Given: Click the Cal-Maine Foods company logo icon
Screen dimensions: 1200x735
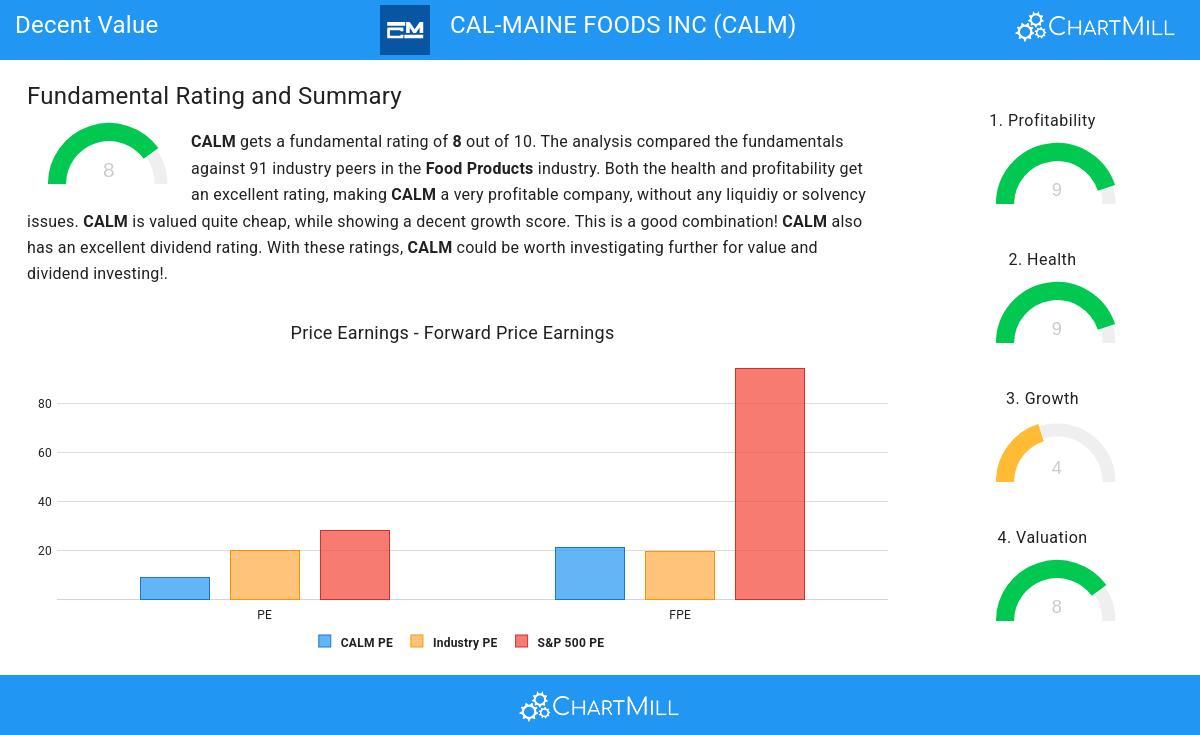Looking at the screenshot, I should (405, 30).
